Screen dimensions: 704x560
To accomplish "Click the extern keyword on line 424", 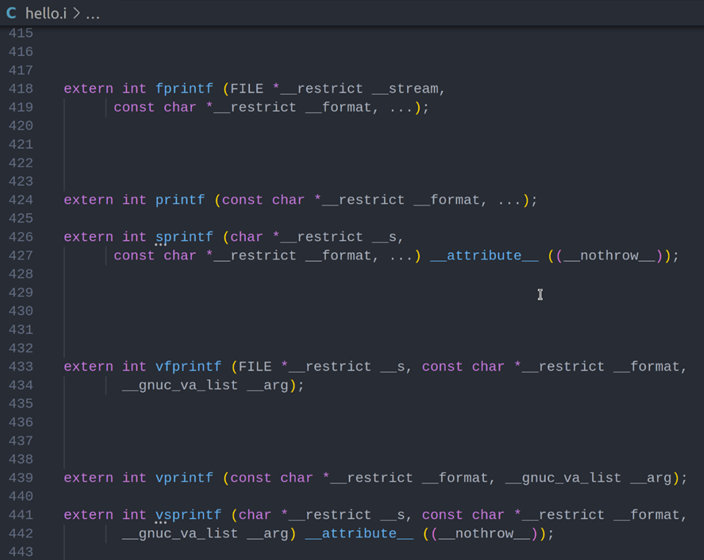I will pyautogui.click(x=88, y=200).
